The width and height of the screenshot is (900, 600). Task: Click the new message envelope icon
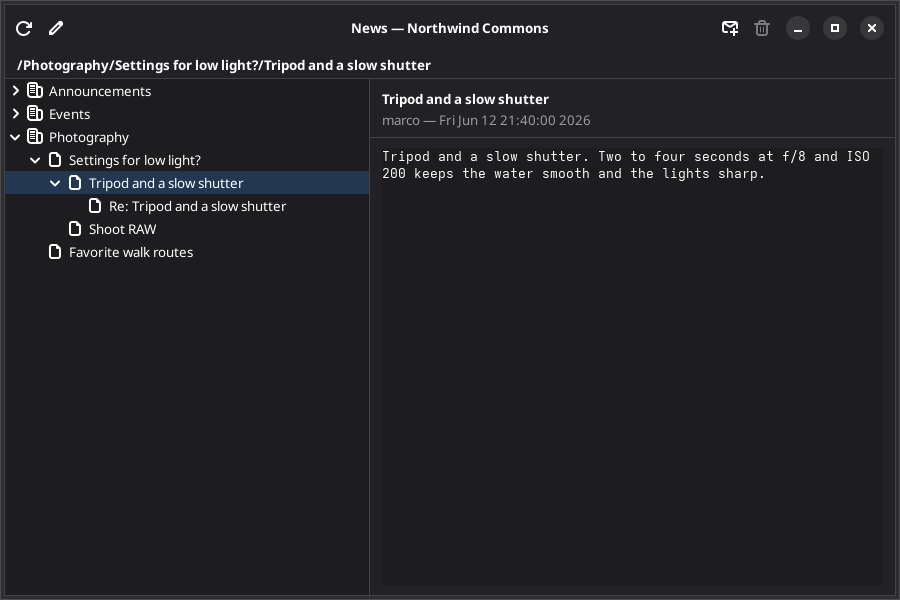tap(730, 28)
